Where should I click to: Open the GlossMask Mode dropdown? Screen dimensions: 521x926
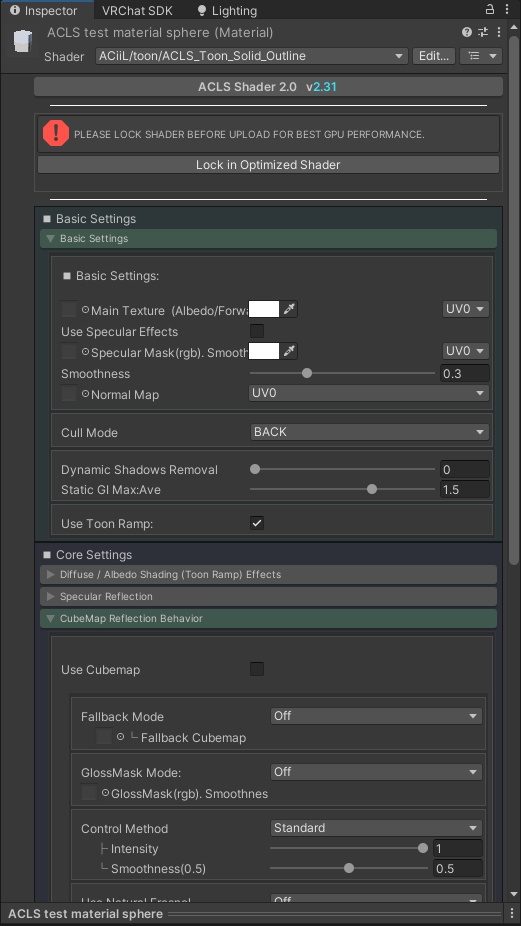tap(376, 771)
